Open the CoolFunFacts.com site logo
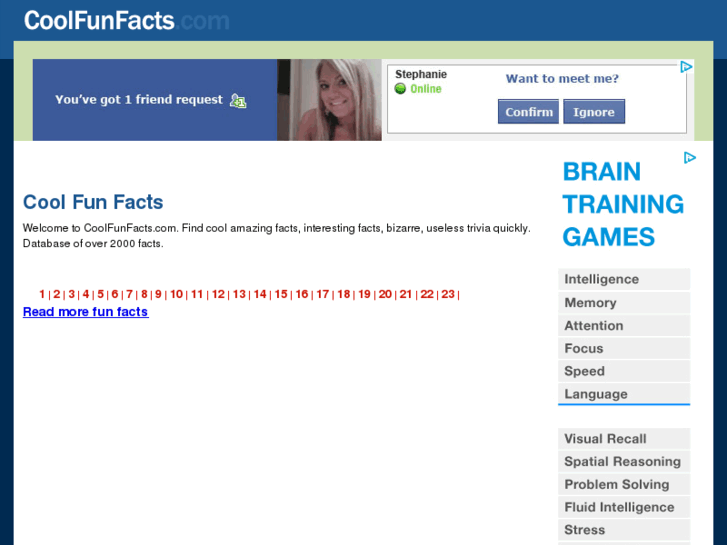This screenshot has height=545, width=727. click(127, 21)
